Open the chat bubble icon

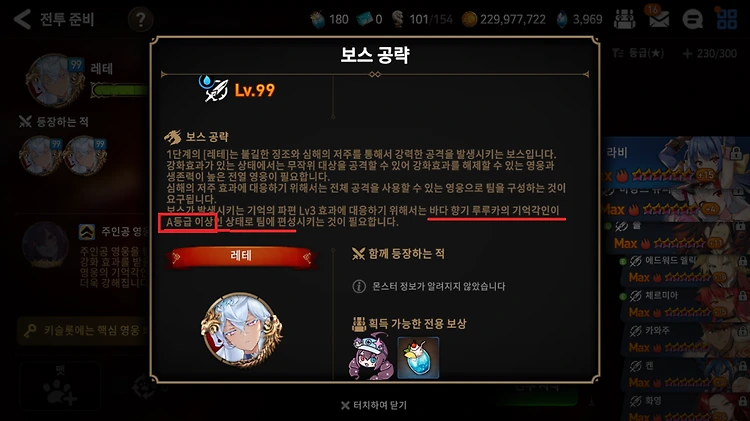(x=692, y=20)
